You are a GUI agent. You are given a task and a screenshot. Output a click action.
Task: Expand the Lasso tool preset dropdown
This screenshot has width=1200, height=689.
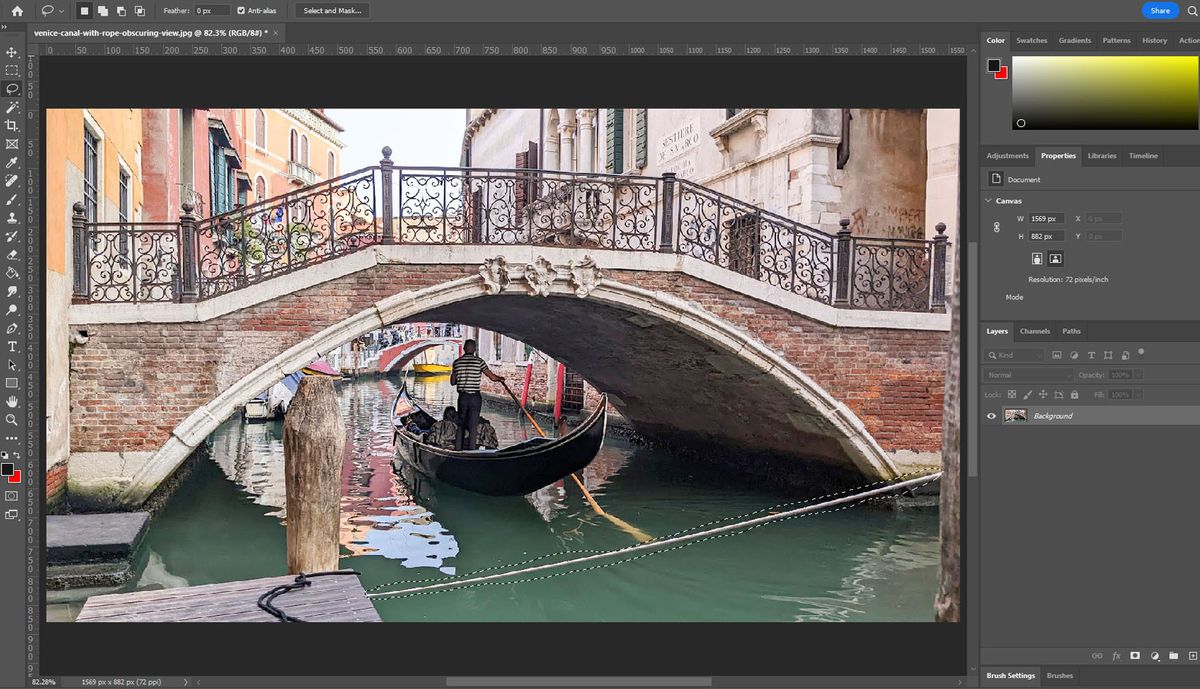[62, 10]
